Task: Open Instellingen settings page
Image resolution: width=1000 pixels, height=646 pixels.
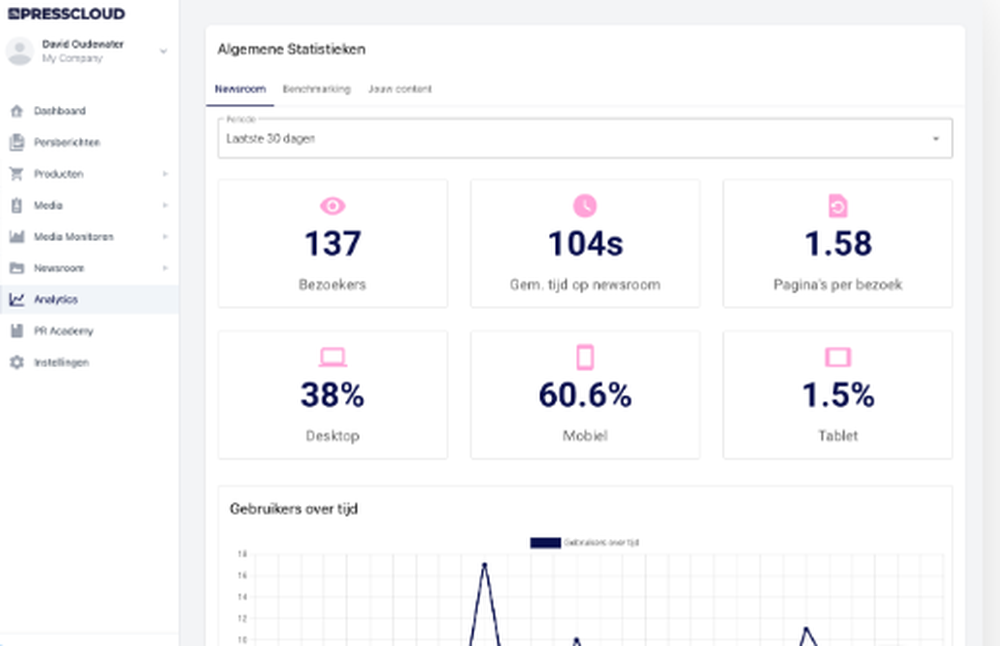Action: [x=89, y=362]
